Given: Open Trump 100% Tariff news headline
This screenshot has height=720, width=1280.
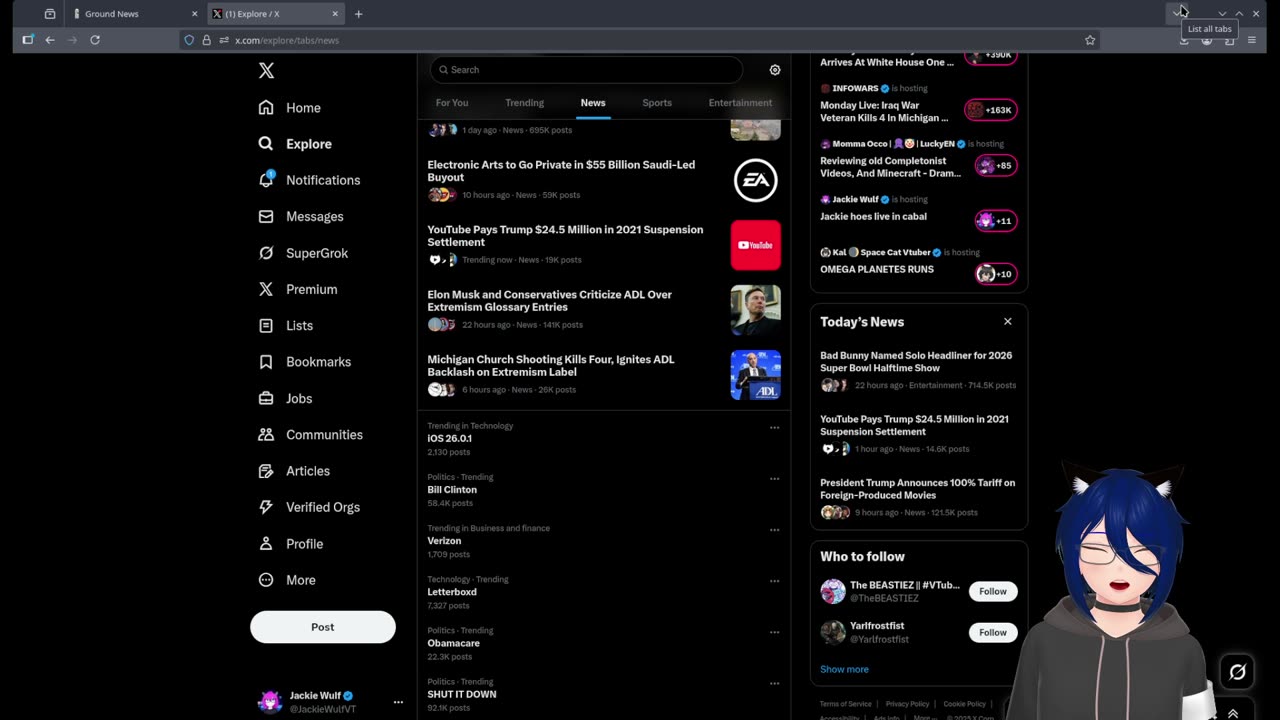Looking at the screenshot, I should (917, 489).
